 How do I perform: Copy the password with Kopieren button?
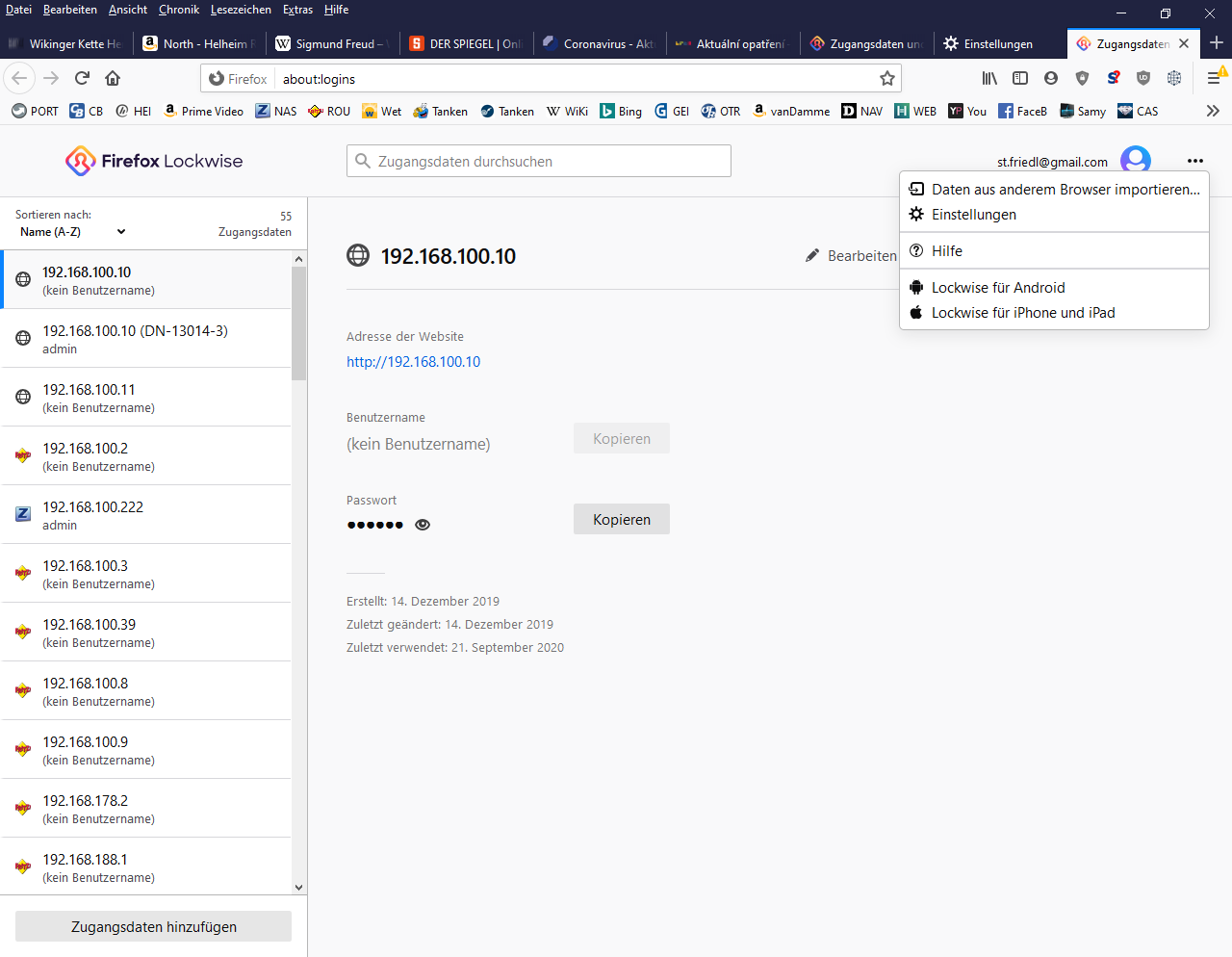[x=622, y=519]
